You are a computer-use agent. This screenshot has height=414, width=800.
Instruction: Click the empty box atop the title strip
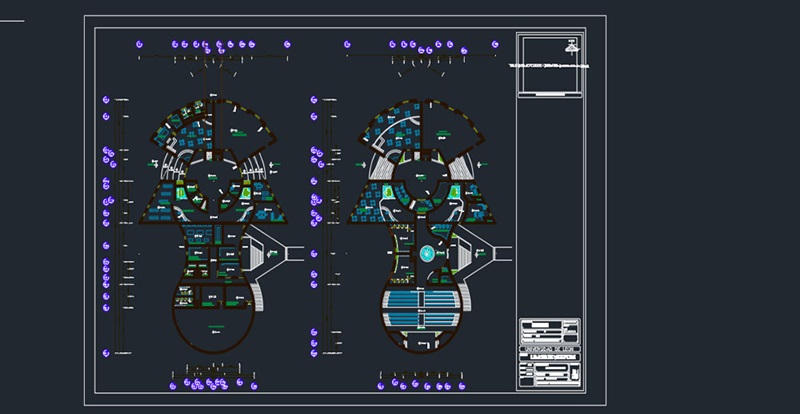click(550, 65)
